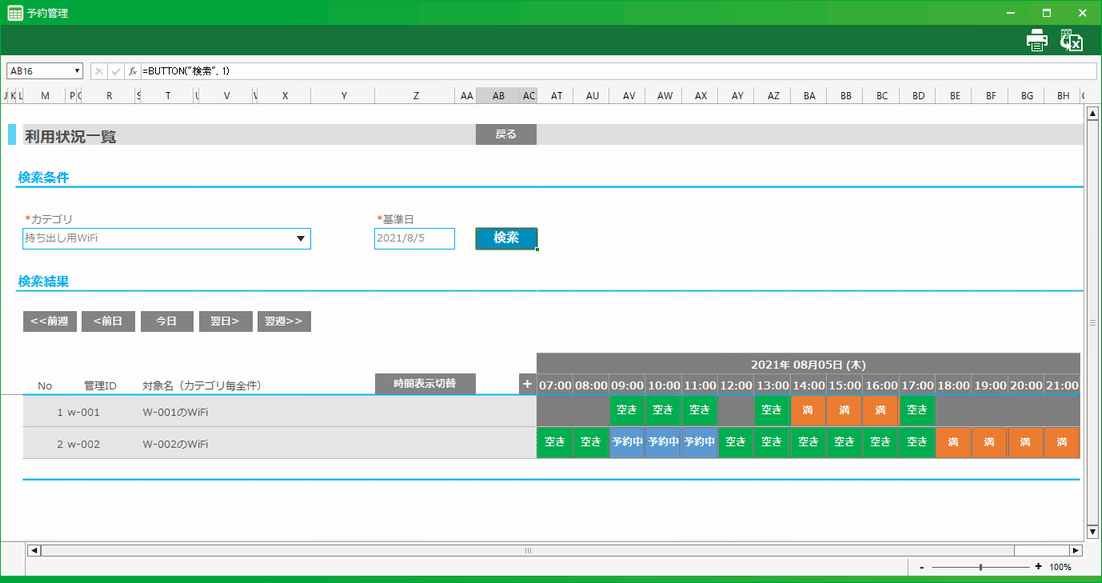Image resolution: width=1102 pixels, height=583 pixels.
Task: Select the 基準日 date input field
Action: click(414, 239)
